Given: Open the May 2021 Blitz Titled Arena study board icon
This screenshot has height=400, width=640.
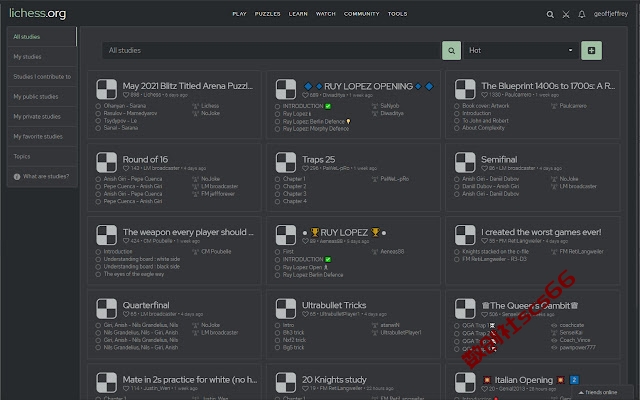Looking at the screenshot, I should point(107,89).
